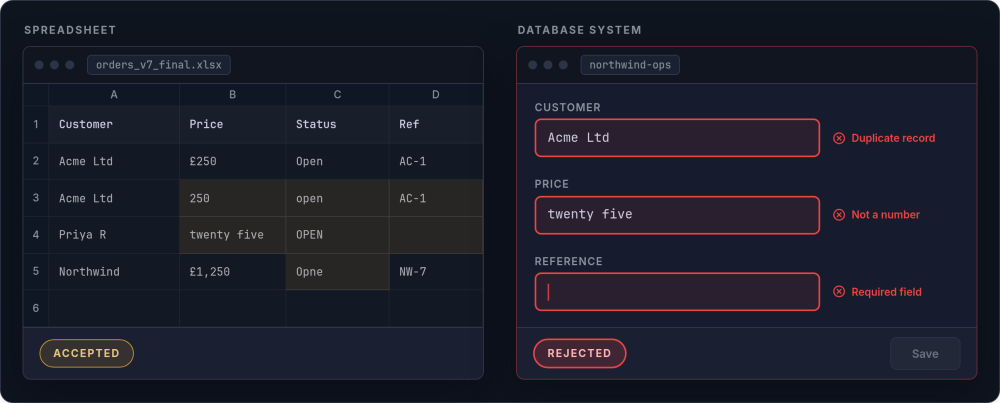Select the highlighted 250 cell in row 3
This screenshot has height=403, width=1000.
pos(233,198)
